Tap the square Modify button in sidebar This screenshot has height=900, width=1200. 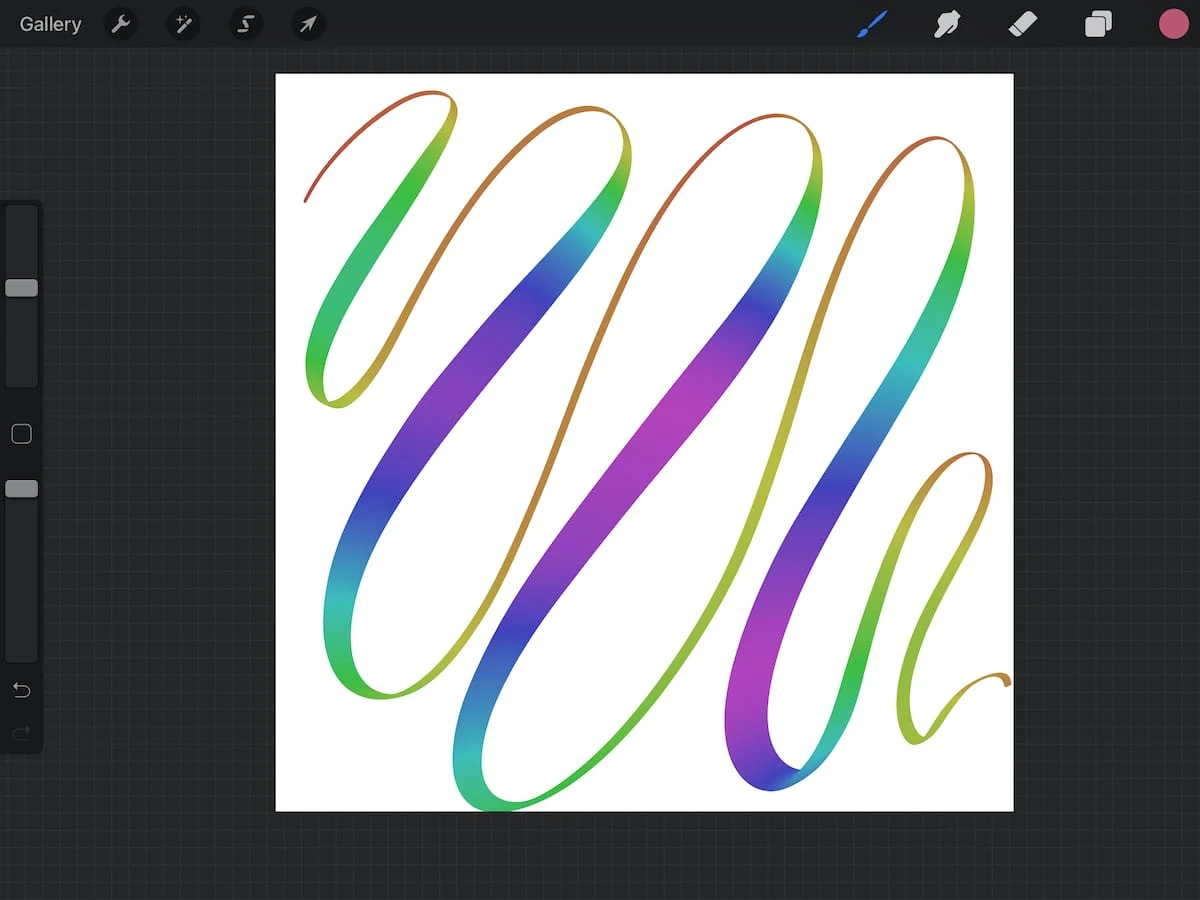click(x=21, y=434)
